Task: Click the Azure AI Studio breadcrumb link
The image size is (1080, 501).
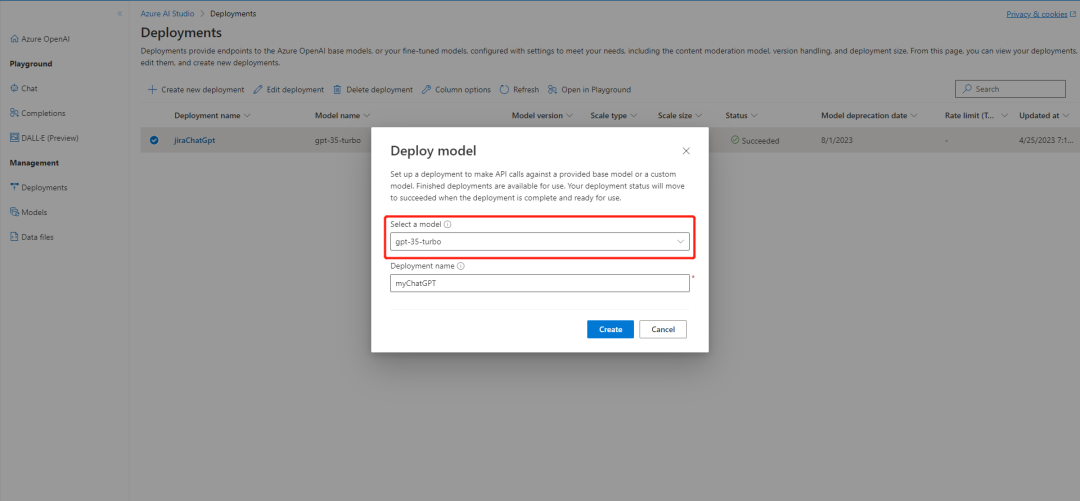Action: click(x=167, y=14)
